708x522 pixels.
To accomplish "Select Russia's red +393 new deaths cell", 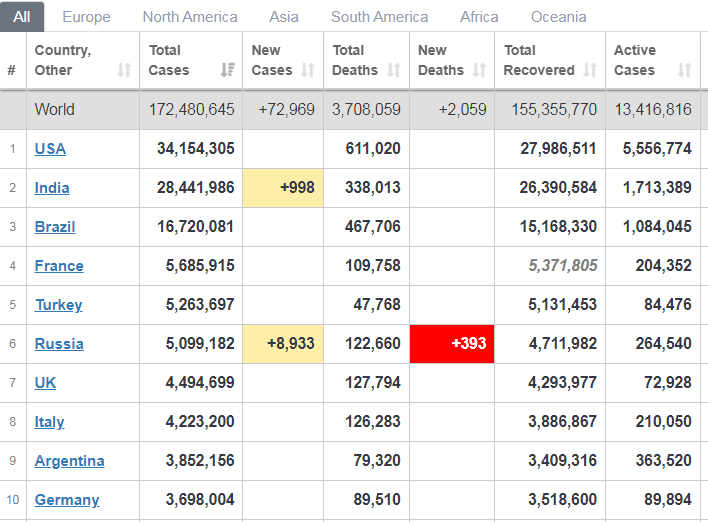I will [x=452, y=344].
